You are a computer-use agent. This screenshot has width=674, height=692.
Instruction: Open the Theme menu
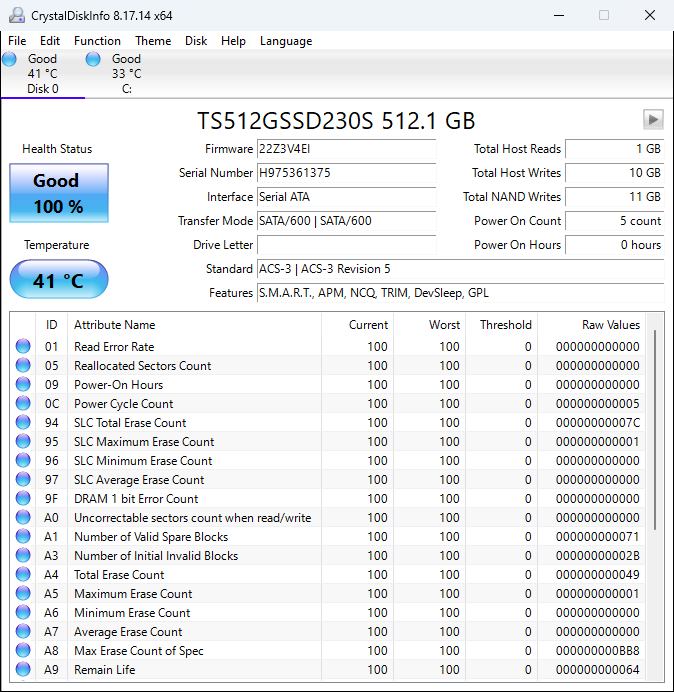pos(153,41)
